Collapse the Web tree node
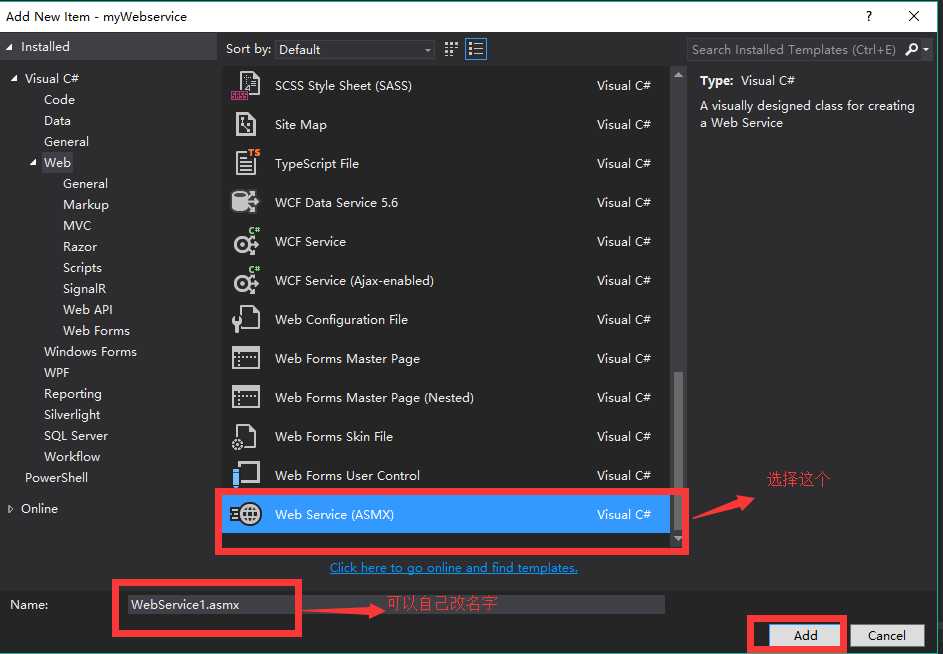Screen dimensions: 943x654 point(33,162)
